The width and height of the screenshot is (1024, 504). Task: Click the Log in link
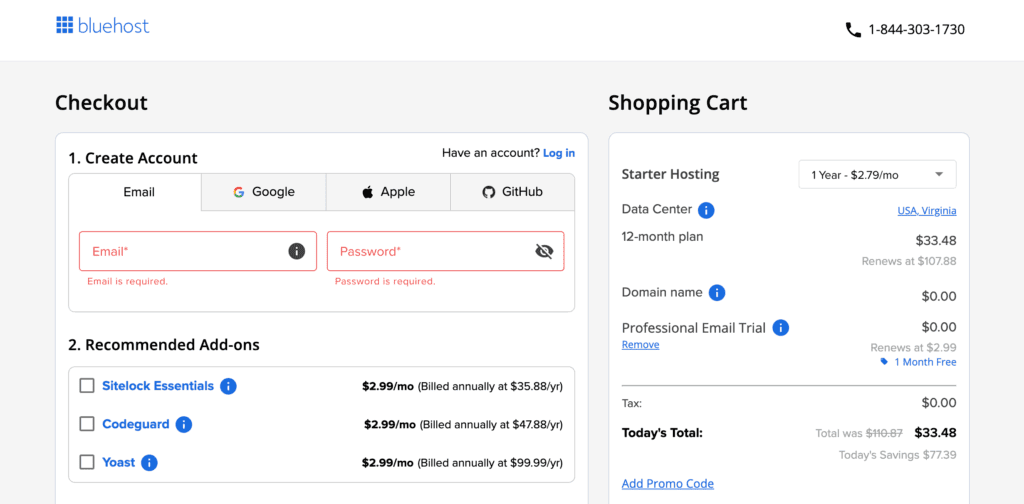(558, 153)
